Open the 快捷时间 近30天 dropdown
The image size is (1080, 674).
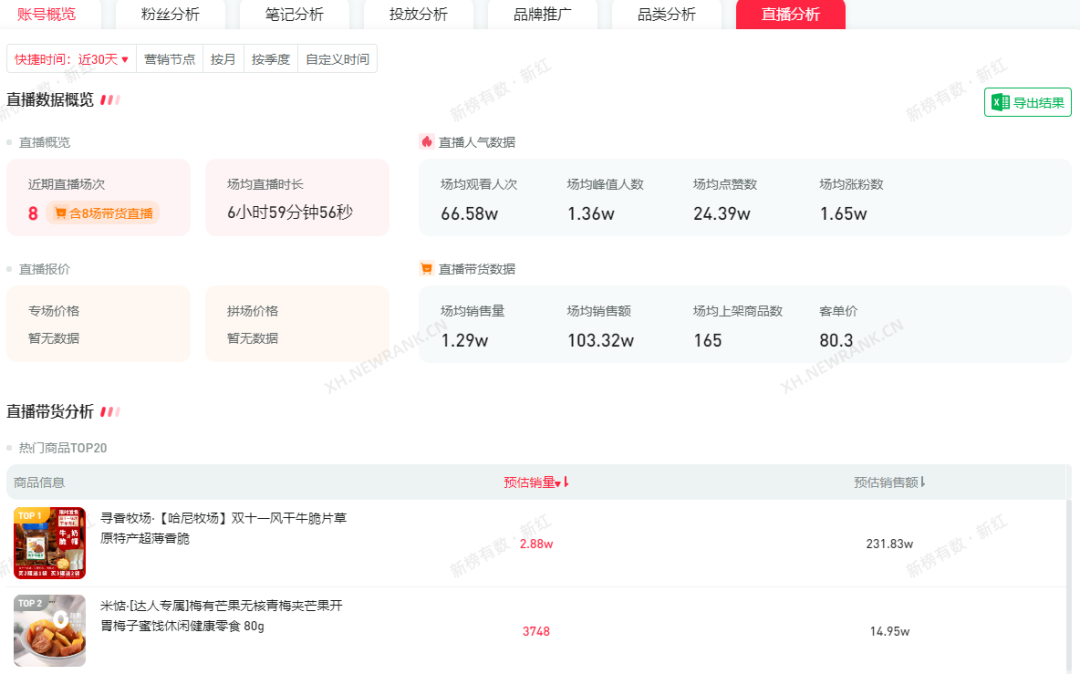72,59
